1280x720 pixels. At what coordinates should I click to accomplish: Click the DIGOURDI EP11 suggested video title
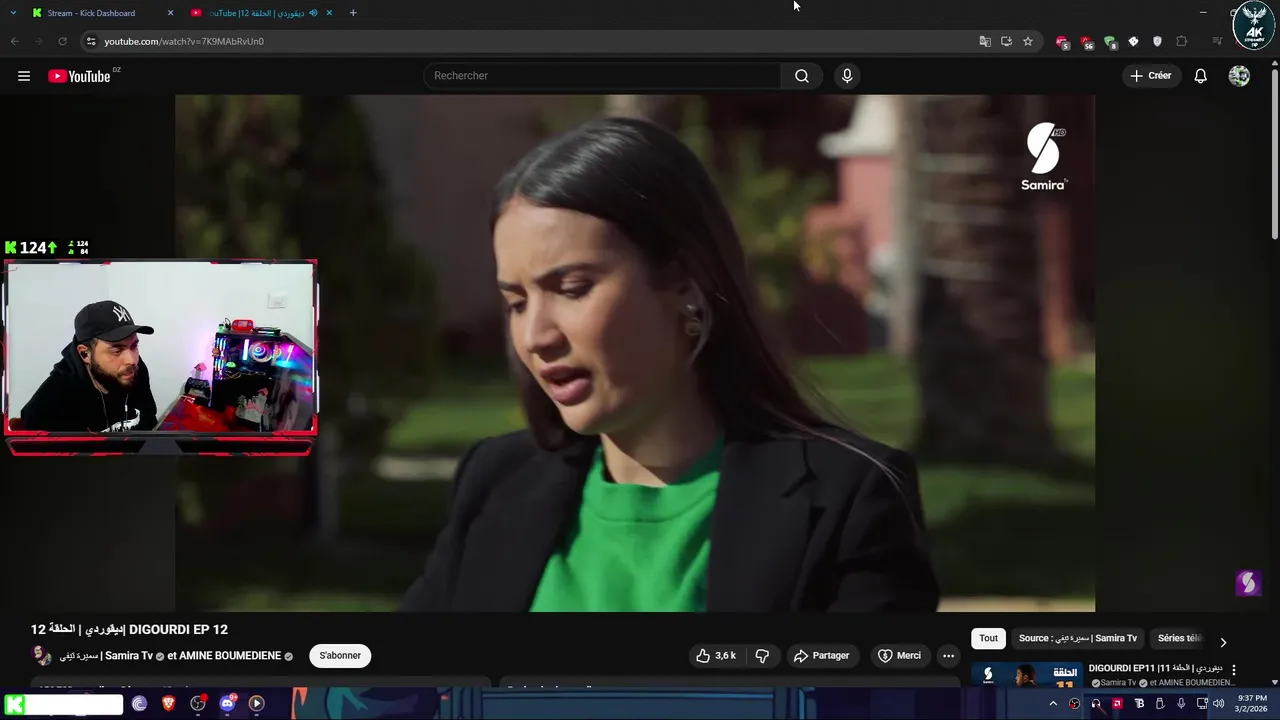click(1155, 668)
